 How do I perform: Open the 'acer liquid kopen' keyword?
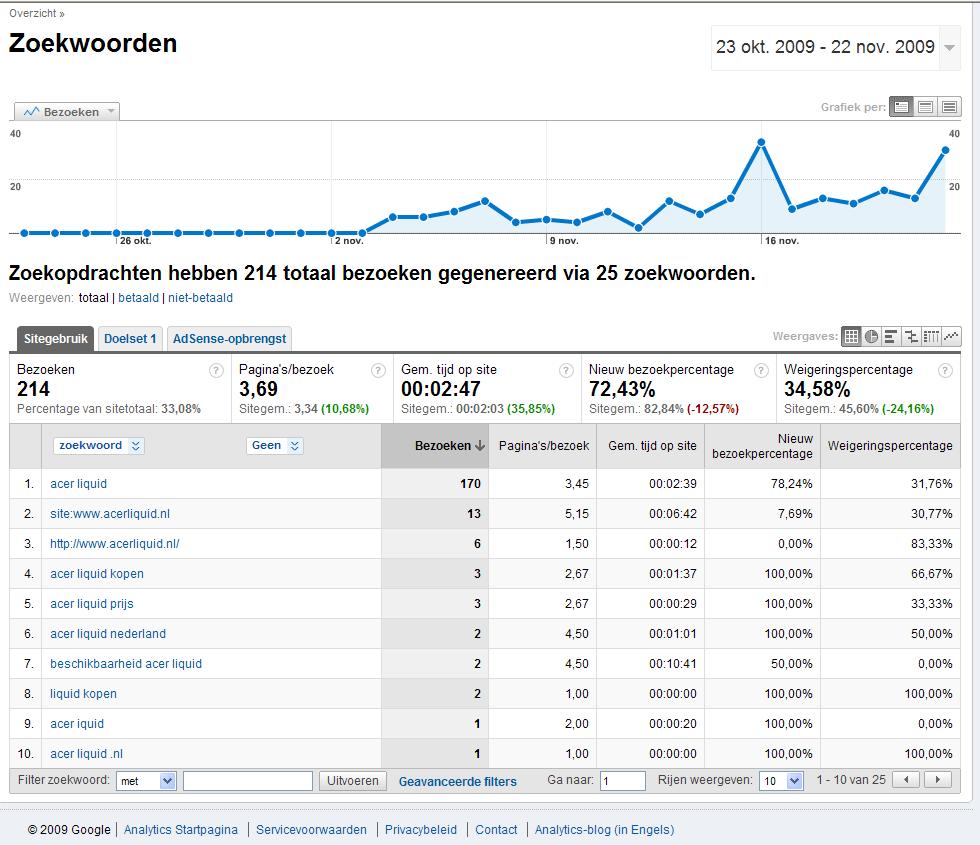pyautogui.click(x=97, y=574)
